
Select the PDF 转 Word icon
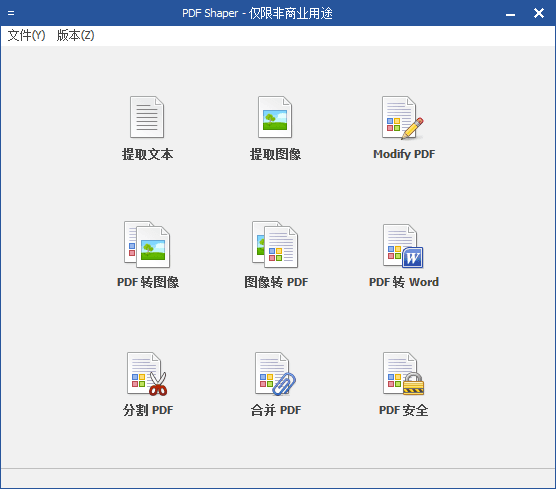click(403, 246)
